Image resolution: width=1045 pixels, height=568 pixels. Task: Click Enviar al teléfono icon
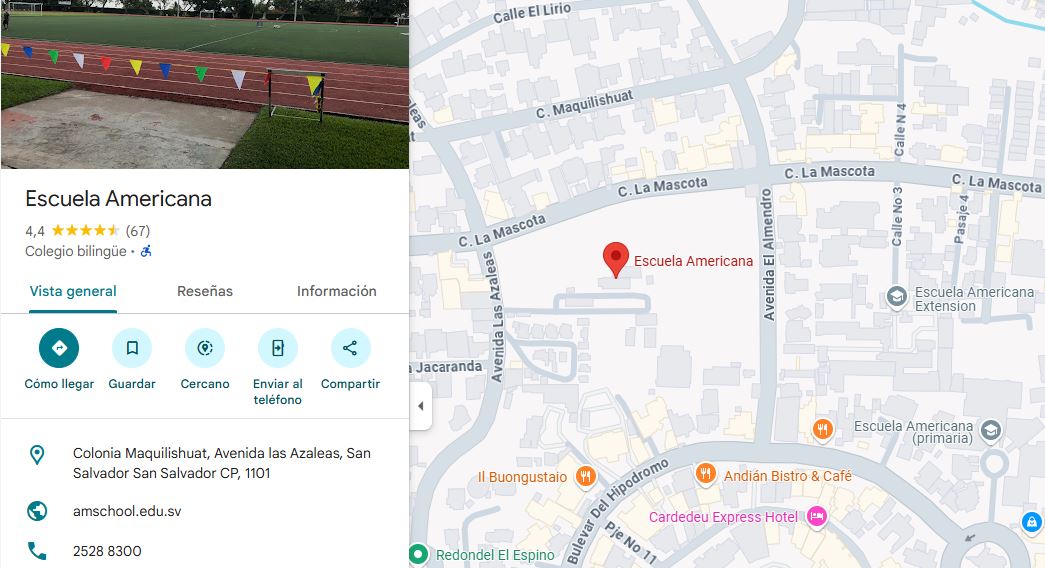click(278, 348)
